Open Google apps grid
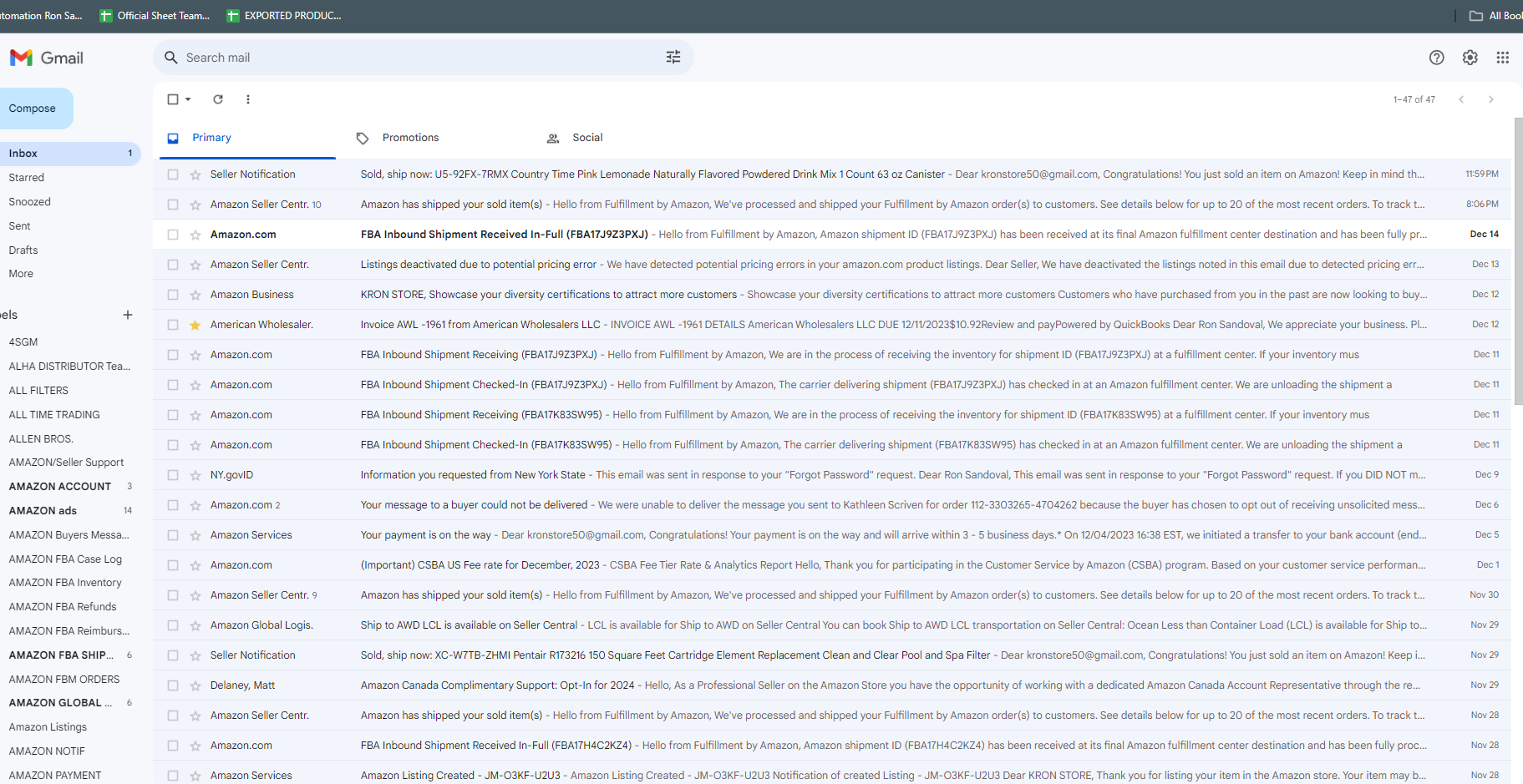The height and width of the screenshot is (784, 1523). [x=1503, y=57]
